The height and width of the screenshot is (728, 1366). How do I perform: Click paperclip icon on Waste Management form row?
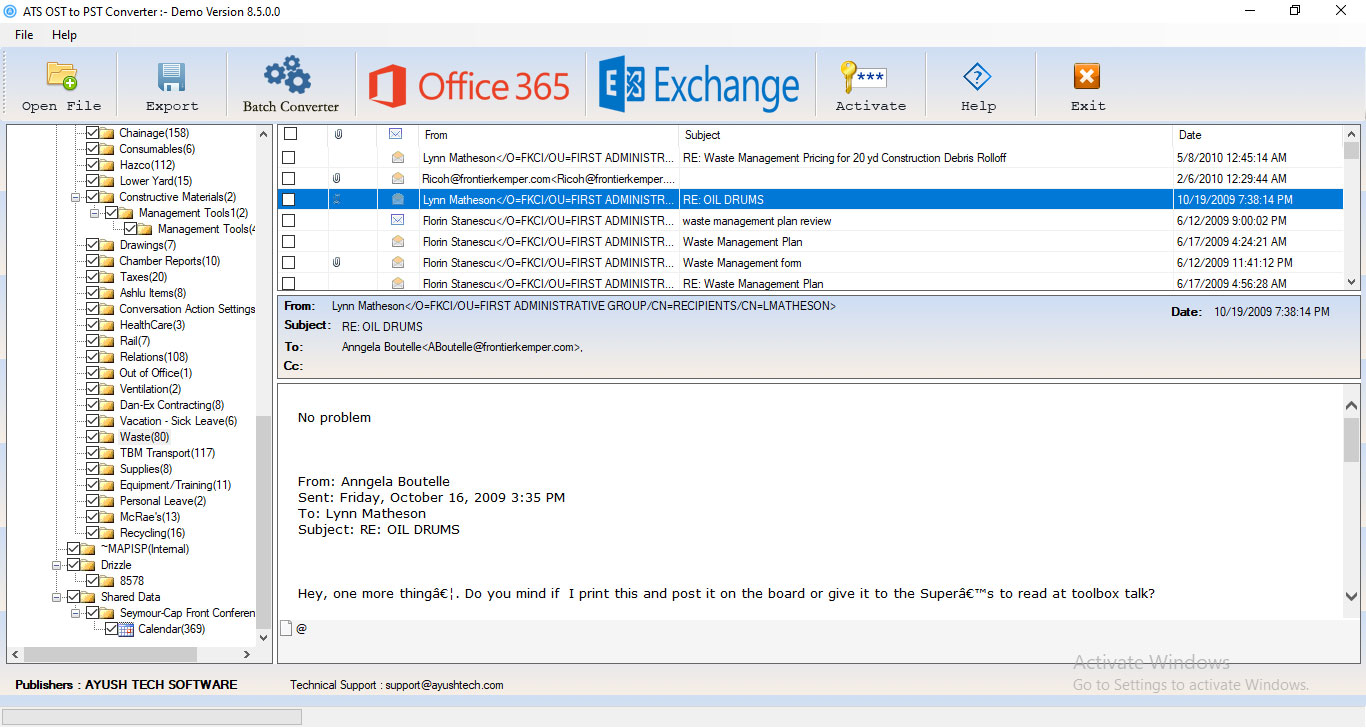[x=338, y=262]
